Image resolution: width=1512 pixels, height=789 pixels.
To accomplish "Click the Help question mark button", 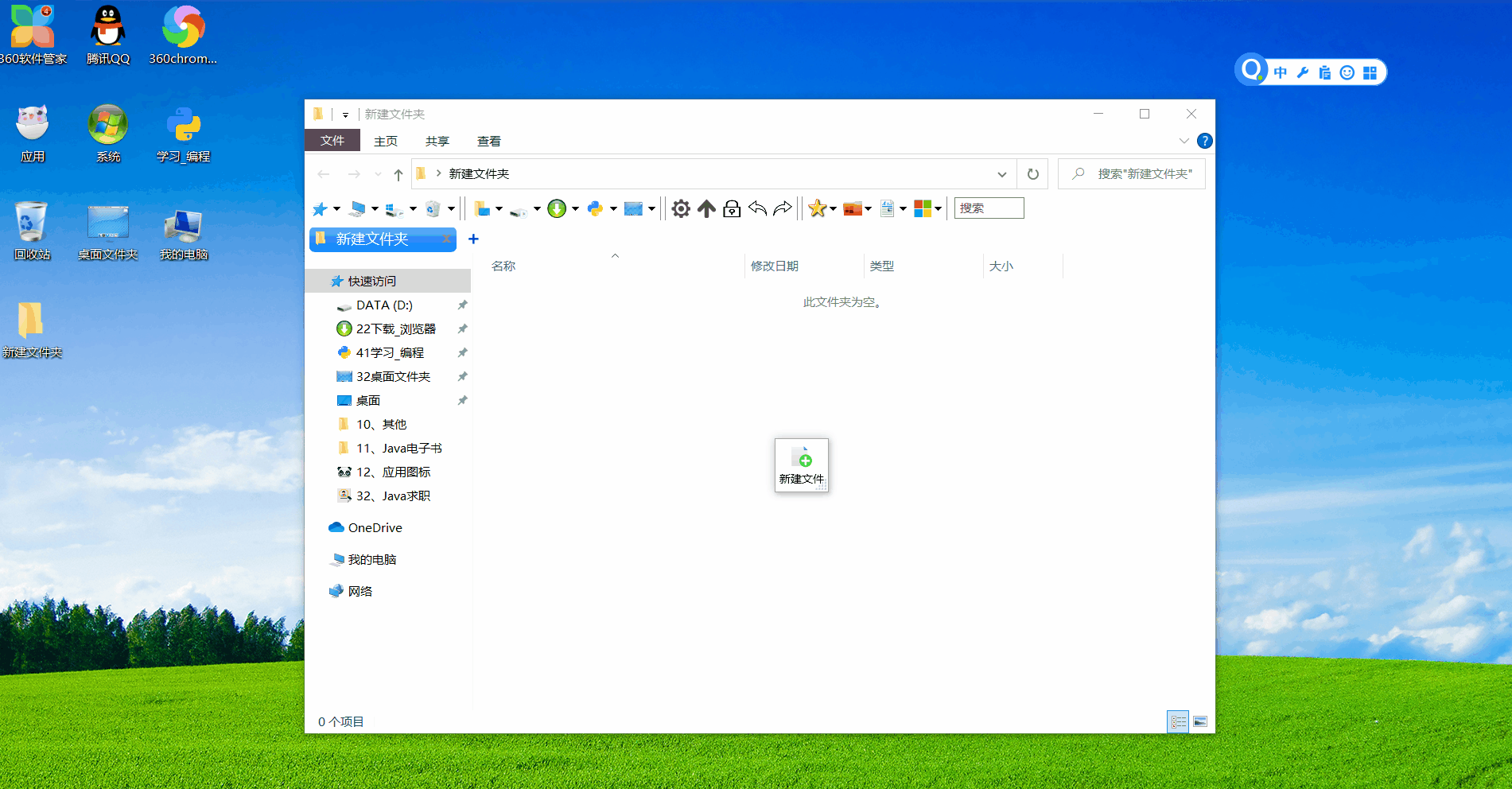I will 1204,141.
